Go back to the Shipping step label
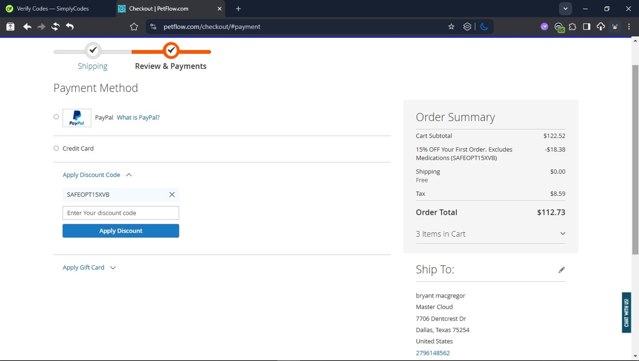This screenshot has height=361, width=639. click(93, 66)
